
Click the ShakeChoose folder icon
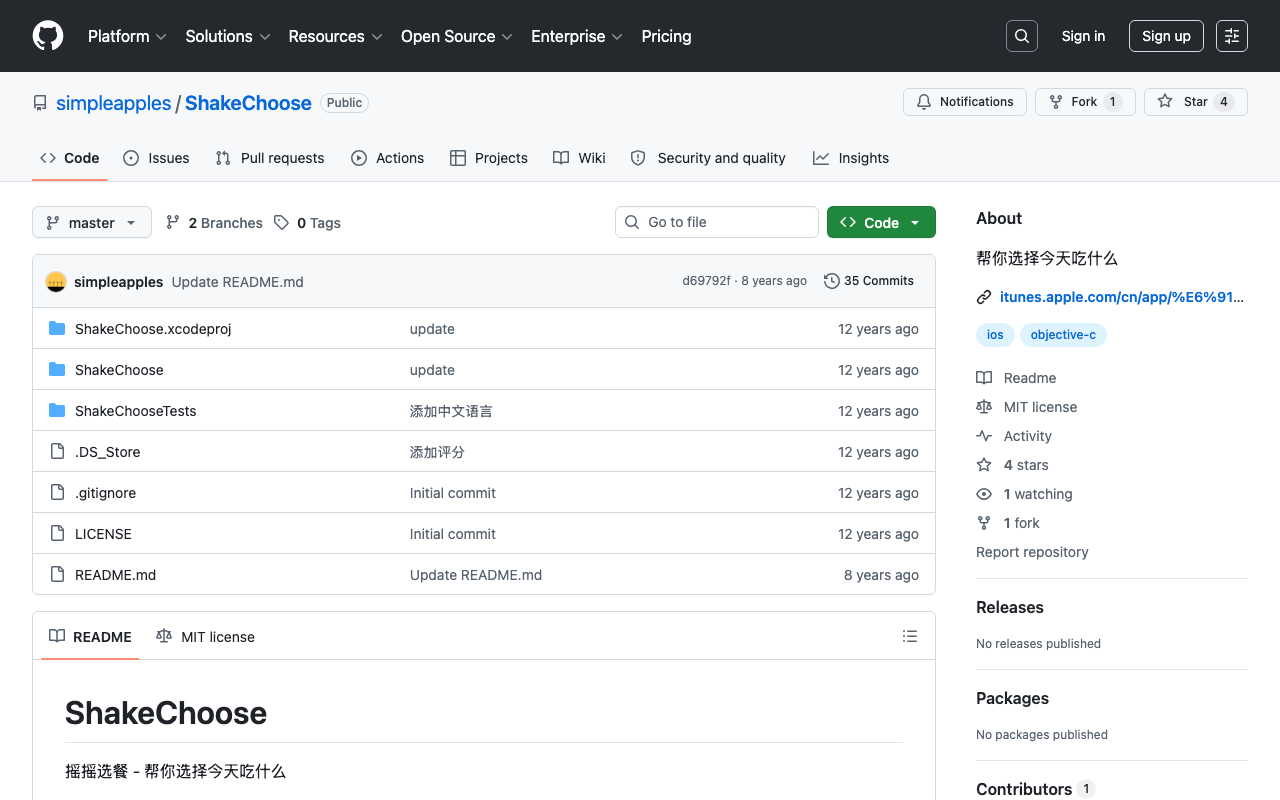(57, 370)
